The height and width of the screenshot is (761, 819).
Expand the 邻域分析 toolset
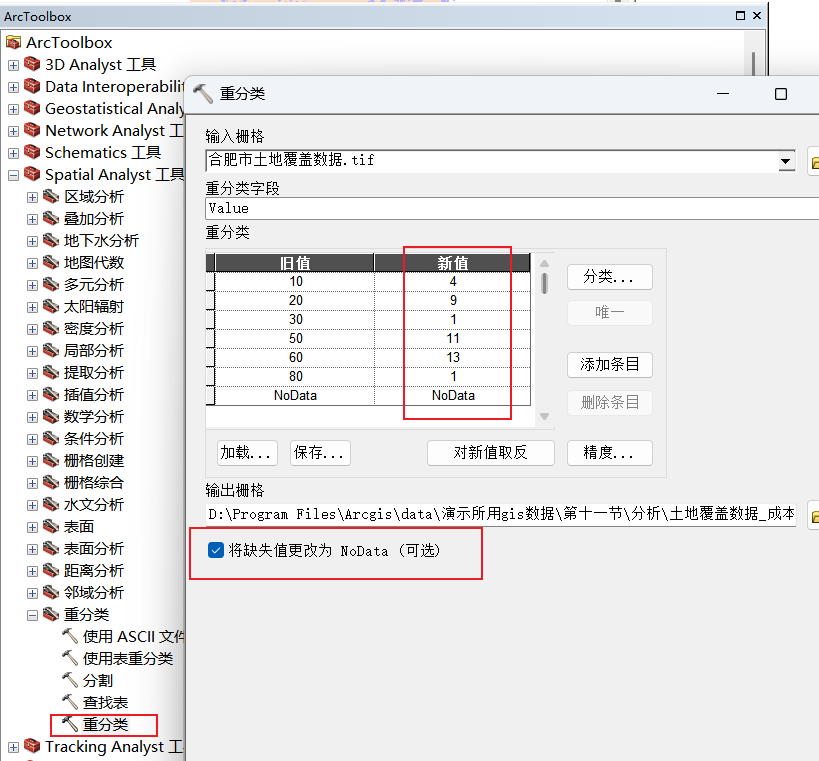32,593
